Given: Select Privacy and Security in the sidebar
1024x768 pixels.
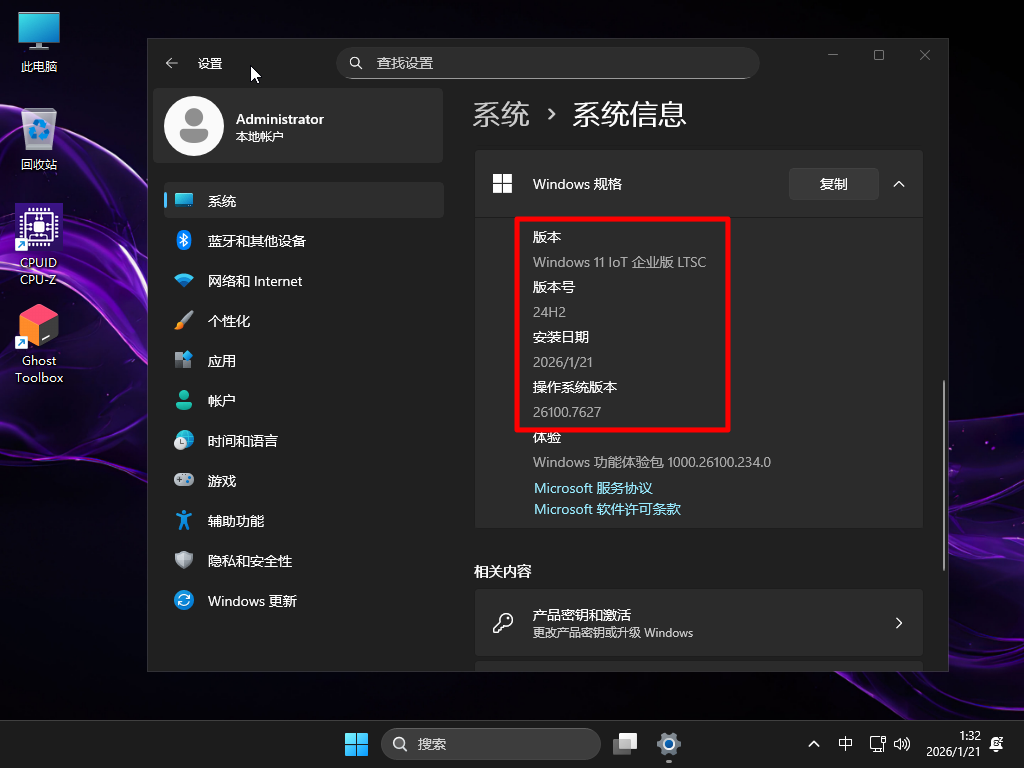Looking at the screenshot, I should click(249, 561).
